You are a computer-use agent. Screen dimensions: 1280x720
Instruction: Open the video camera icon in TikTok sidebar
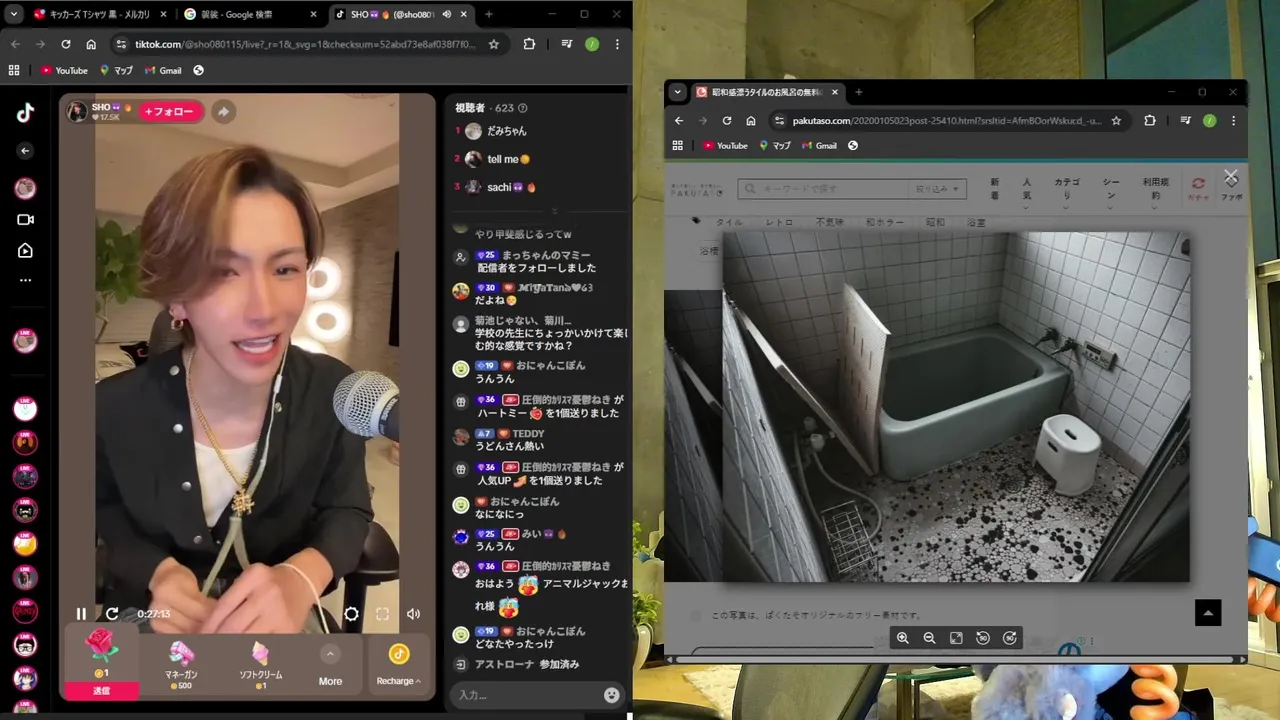point(25,220)
